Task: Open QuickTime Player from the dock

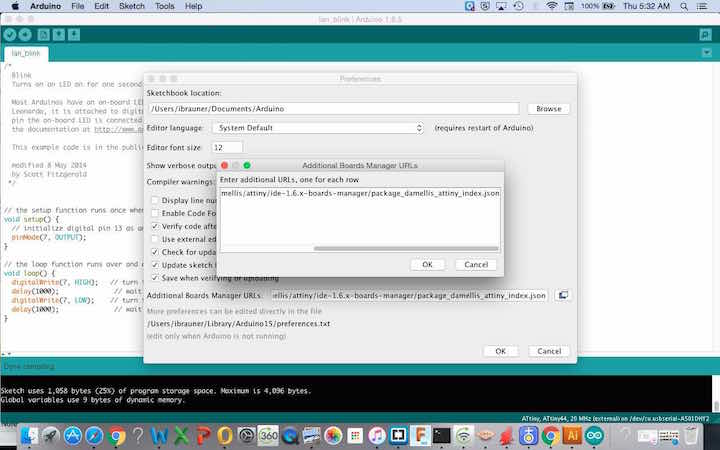Action: click(x=290, y=435)
